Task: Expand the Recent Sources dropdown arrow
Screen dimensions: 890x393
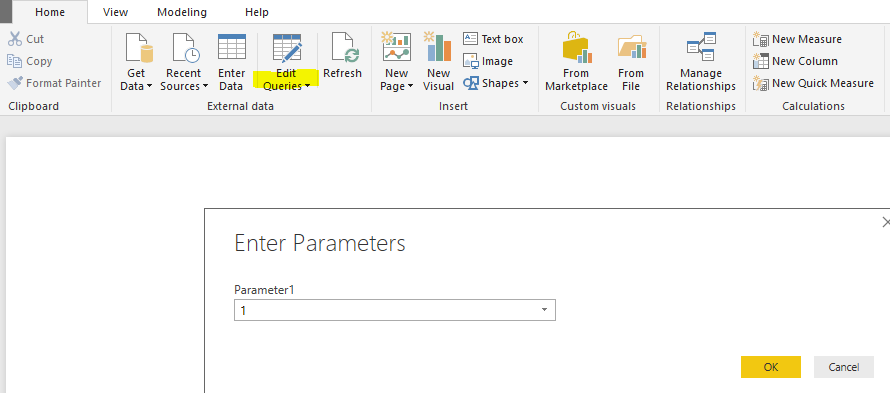Action: click(x=205, y=87)
